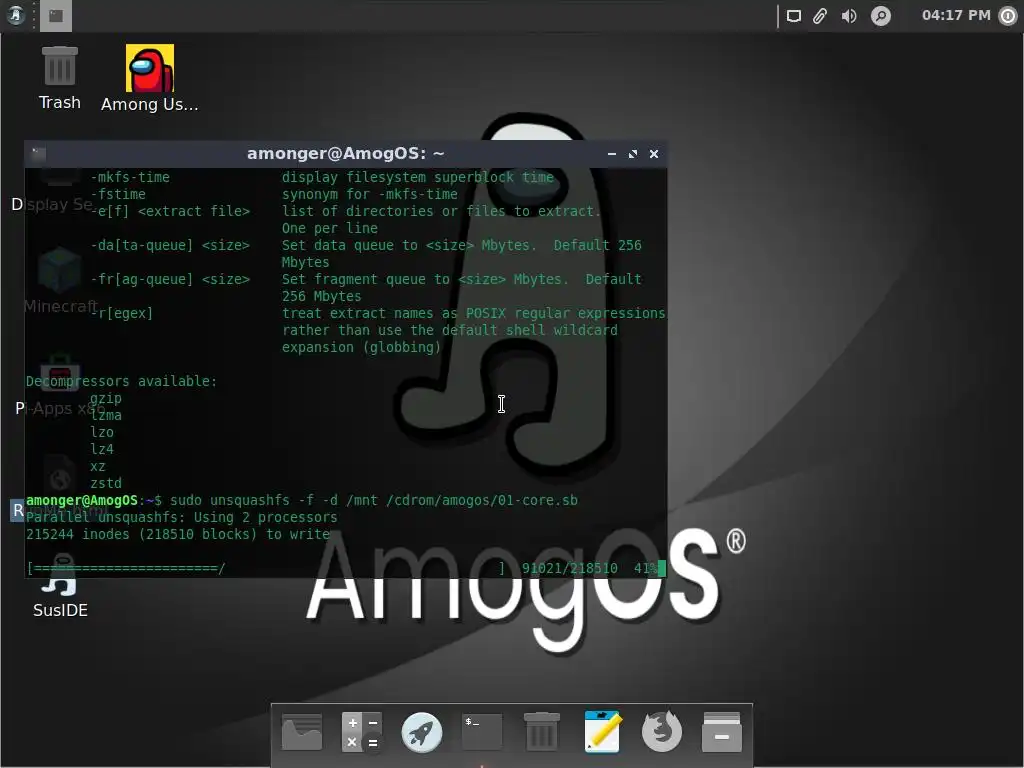Launch the notepad with pencil in dock

(x=602, y=732)
